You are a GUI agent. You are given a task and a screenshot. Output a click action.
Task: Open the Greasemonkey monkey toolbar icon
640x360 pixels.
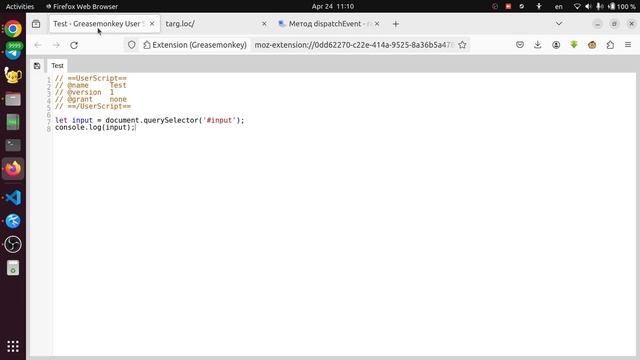pyautogui.click(x=592, y=45)
